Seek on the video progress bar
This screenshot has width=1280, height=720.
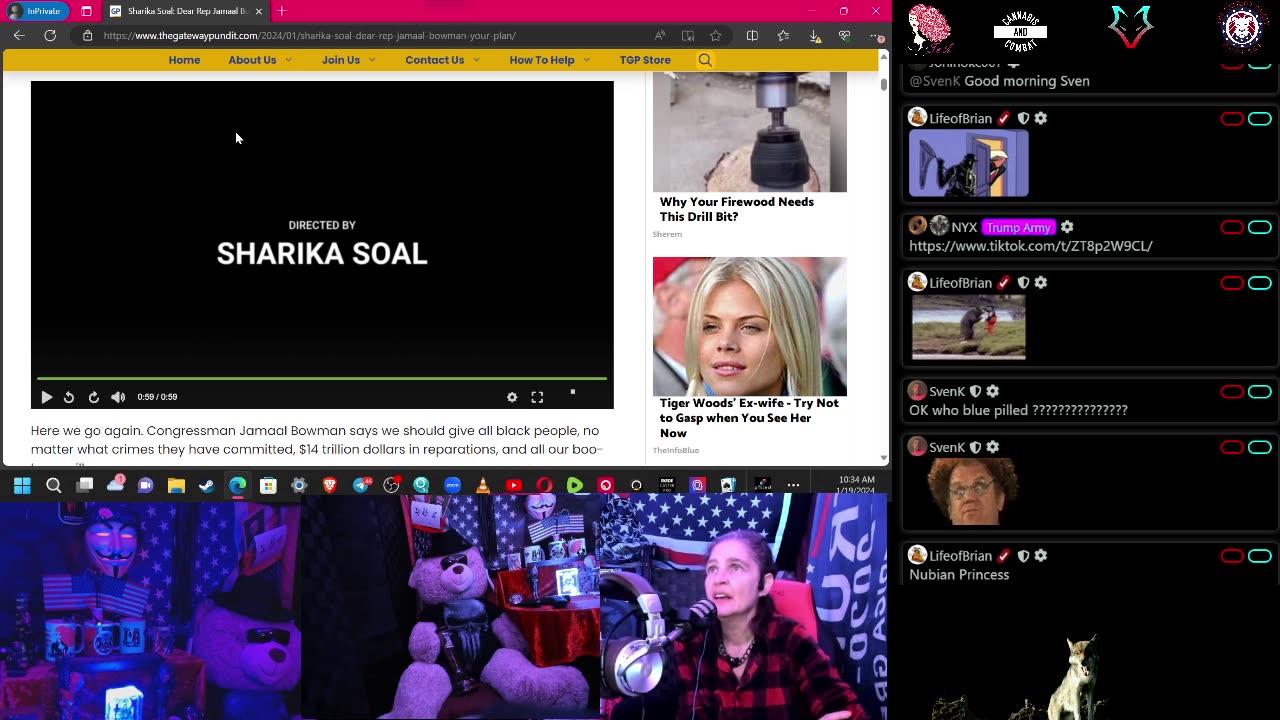322,379
